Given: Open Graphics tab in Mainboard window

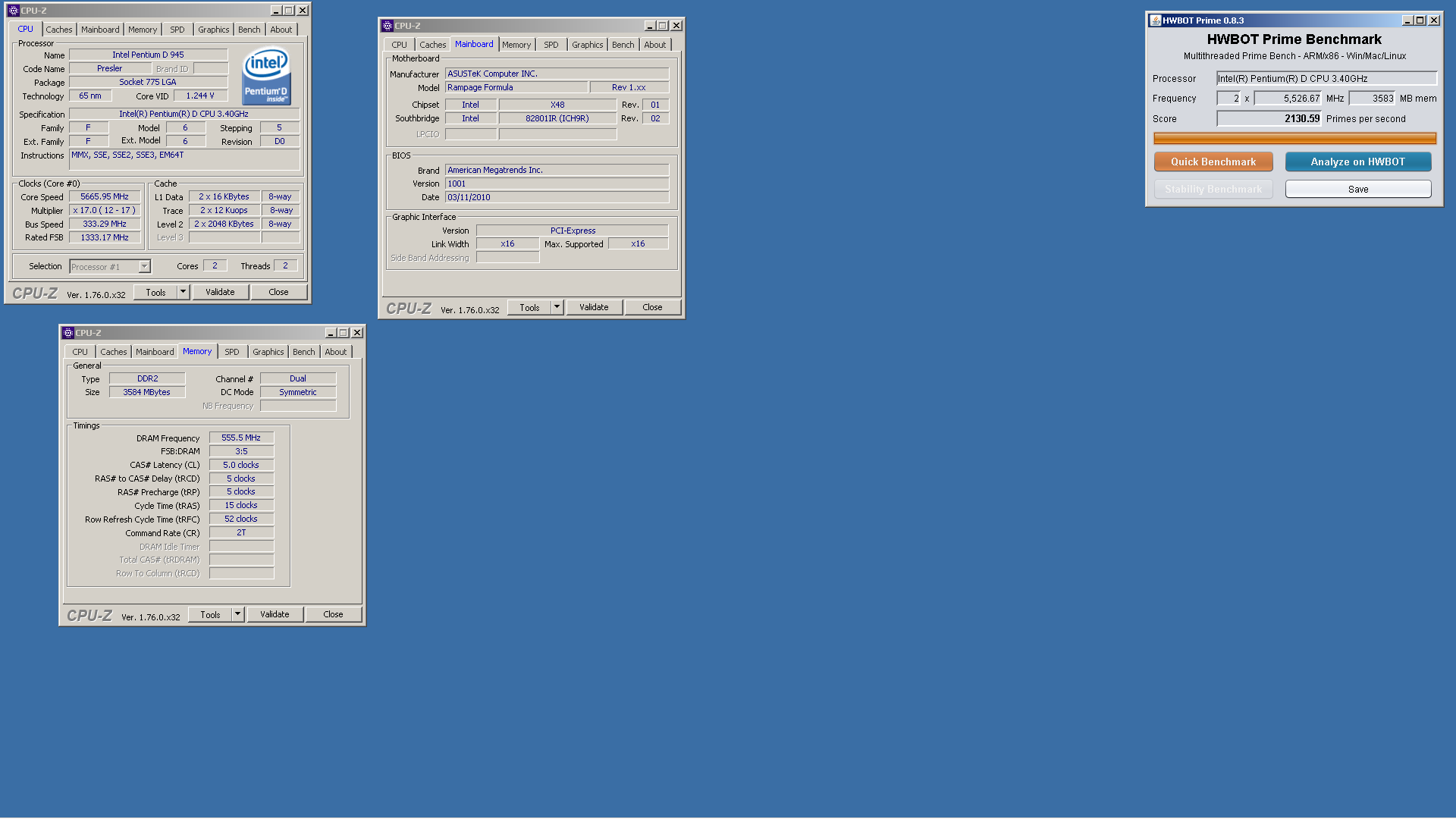Looking at the screenshot, I should coord(588,45).
